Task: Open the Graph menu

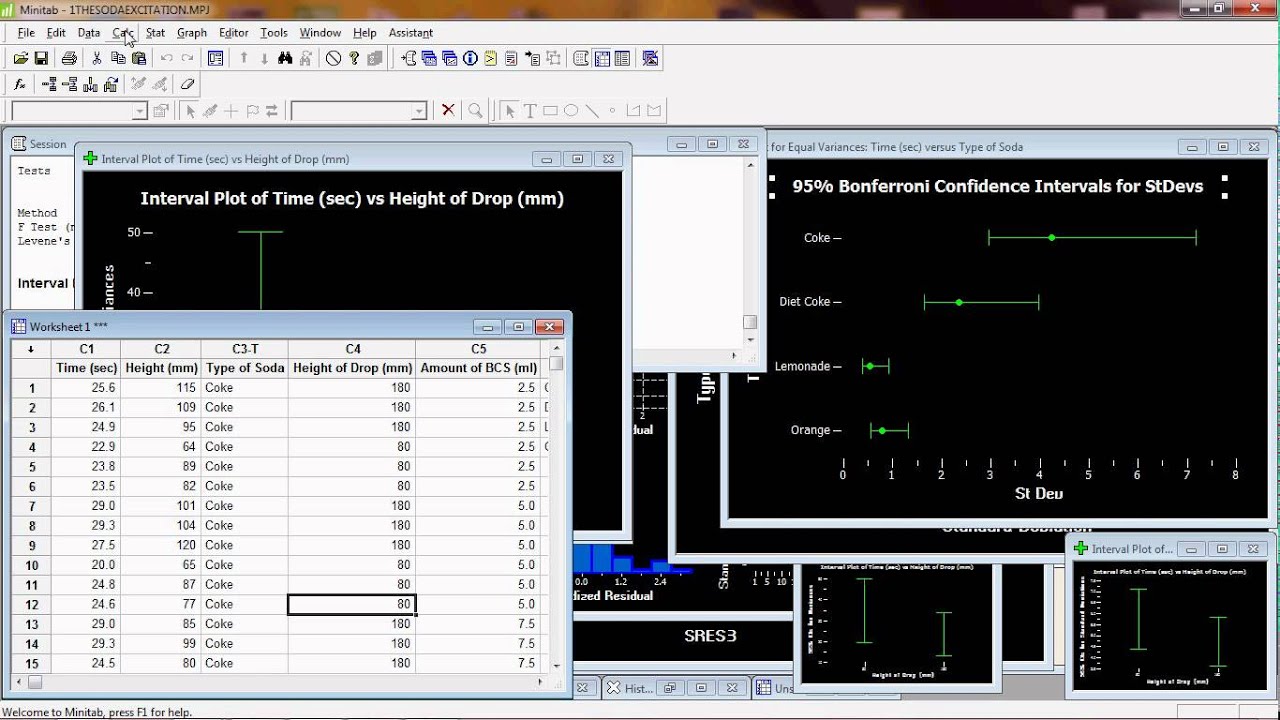Action: click(x=192, y=33)
